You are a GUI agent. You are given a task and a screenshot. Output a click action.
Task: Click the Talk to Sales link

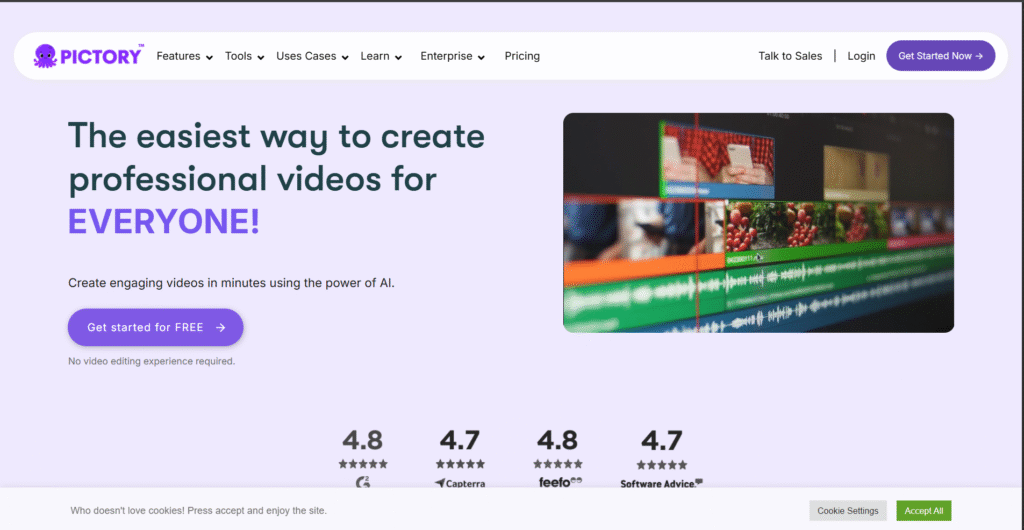pyautogui.click(x=790, y=56)
